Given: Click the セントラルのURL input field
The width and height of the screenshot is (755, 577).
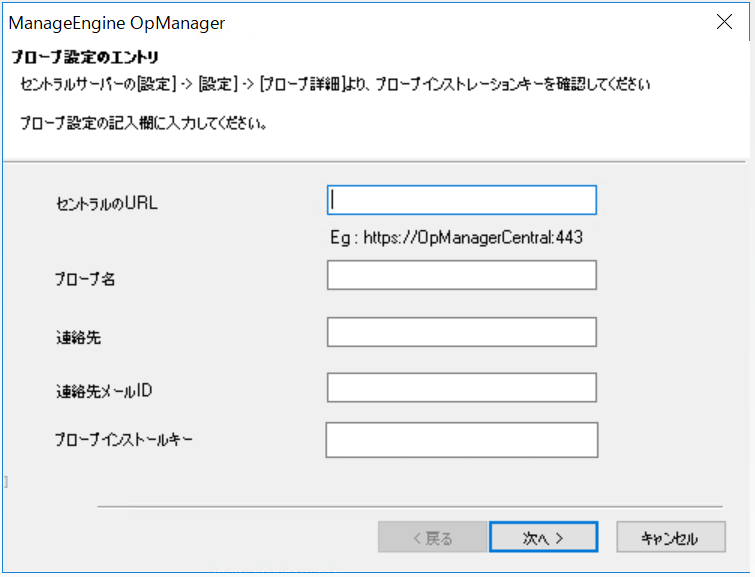Looking at the screenshot, I should point(462,200).
